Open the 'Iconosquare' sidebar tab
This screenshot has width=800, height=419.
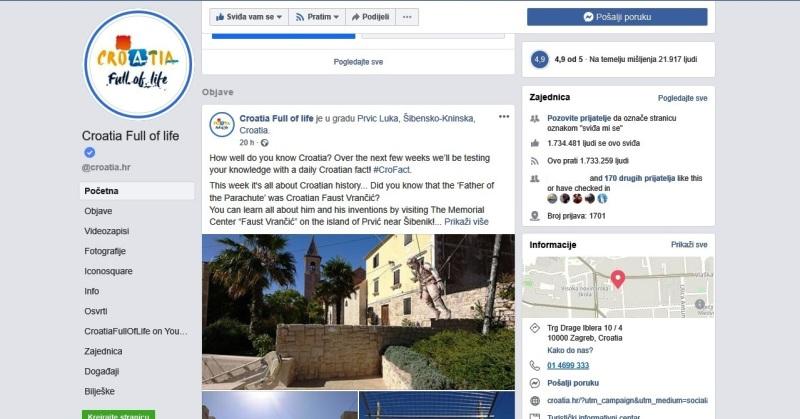coord(108,271)
